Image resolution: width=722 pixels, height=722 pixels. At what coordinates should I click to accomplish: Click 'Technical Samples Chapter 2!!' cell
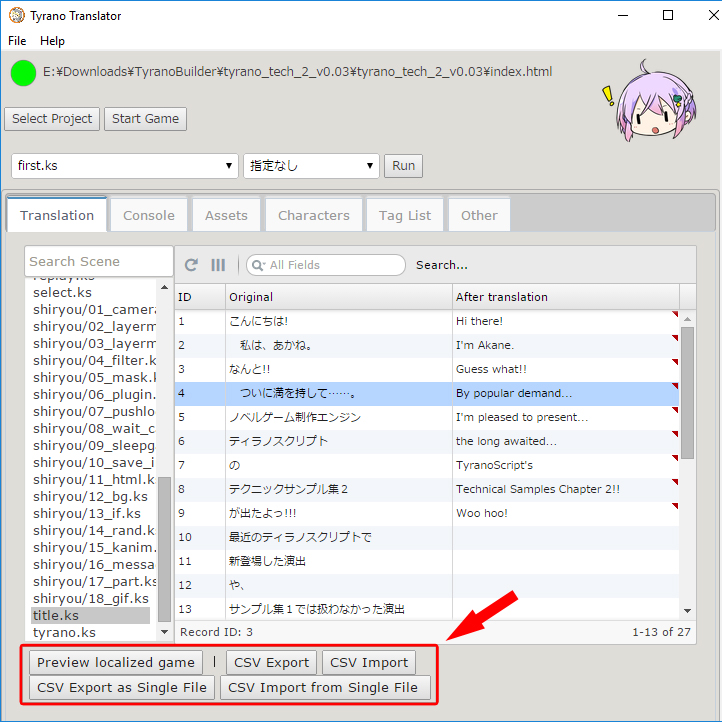point(565,489)
